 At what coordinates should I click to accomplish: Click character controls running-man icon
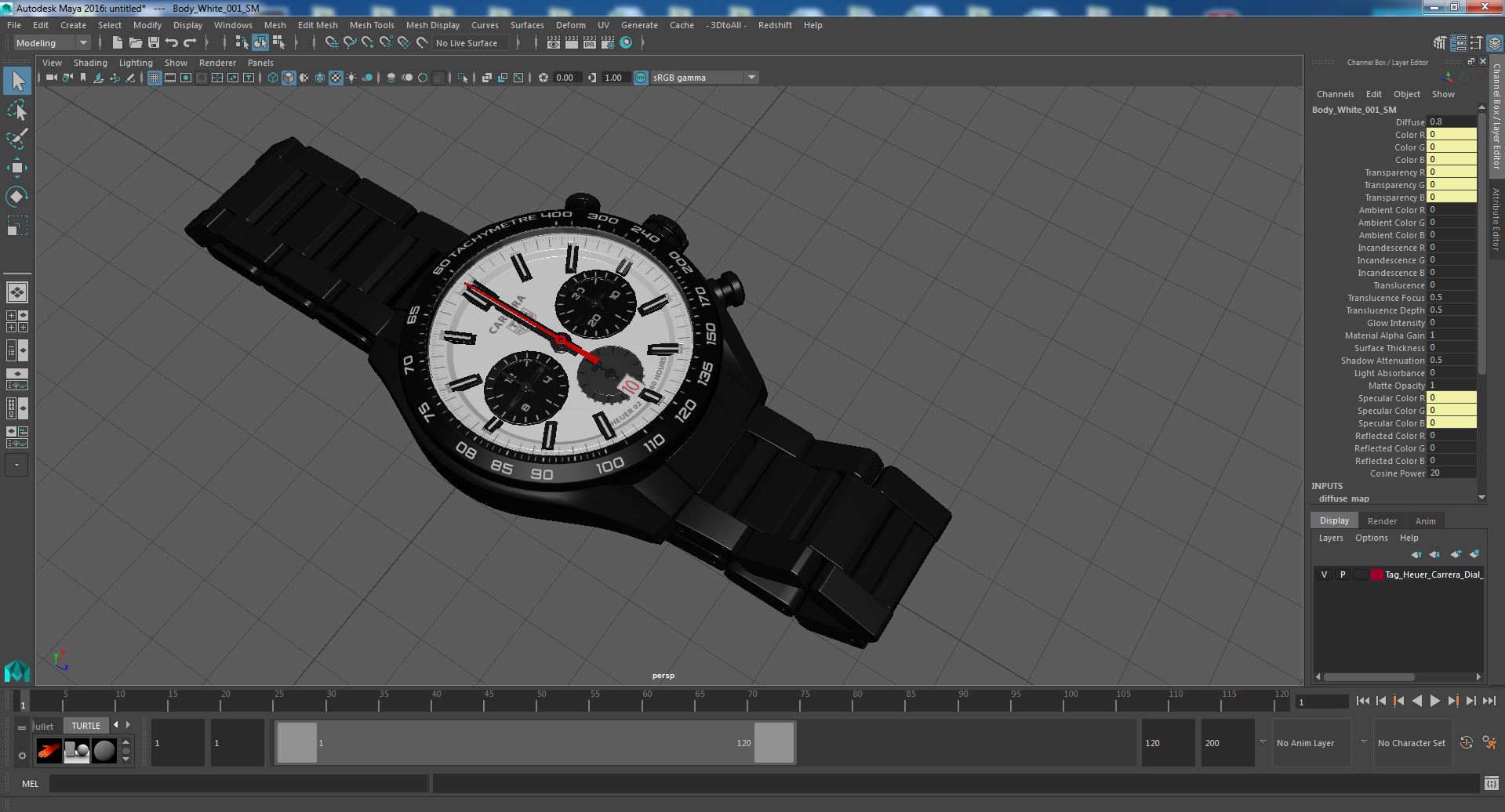coord(1489,743)
